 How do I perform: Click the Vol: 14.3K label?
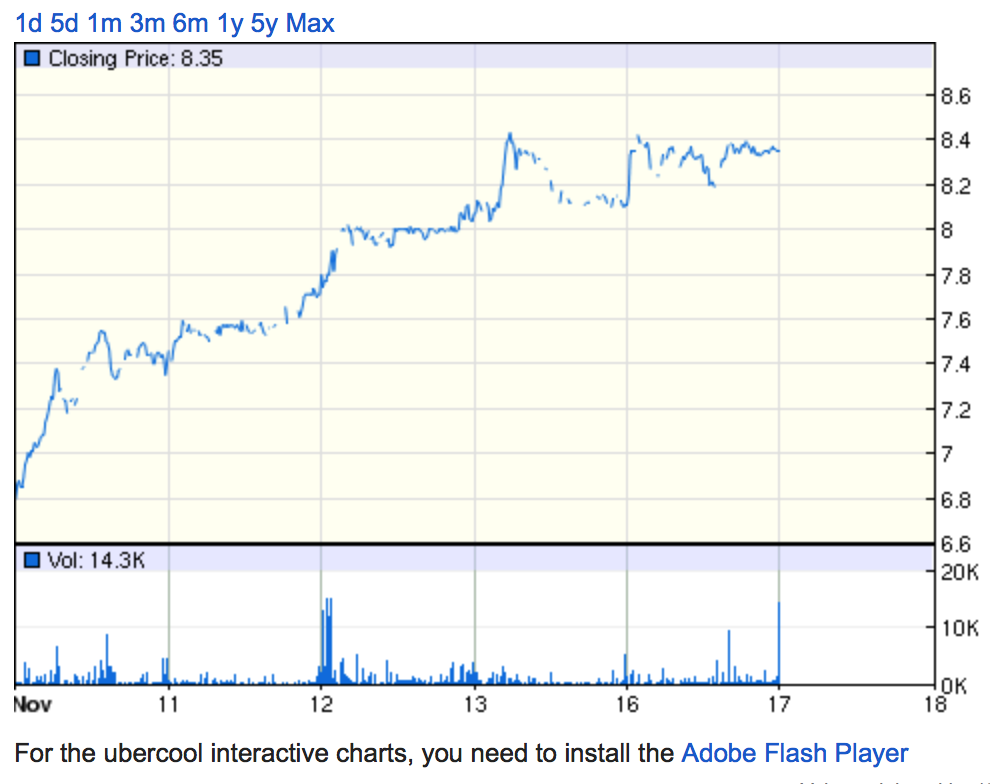(x=96, y=560)
